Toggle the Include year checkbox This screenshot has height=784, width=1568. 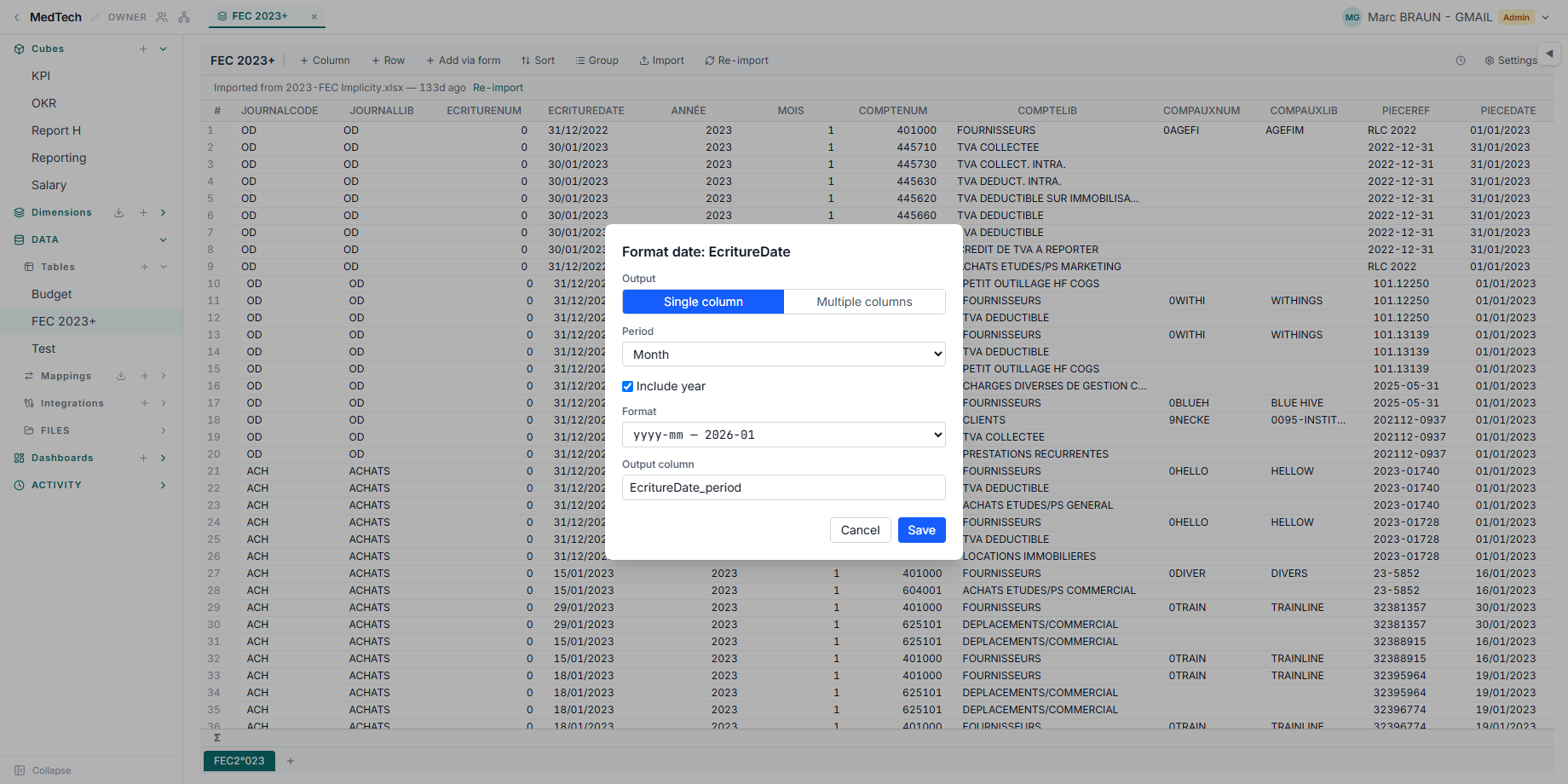click(x=628, y=386)
